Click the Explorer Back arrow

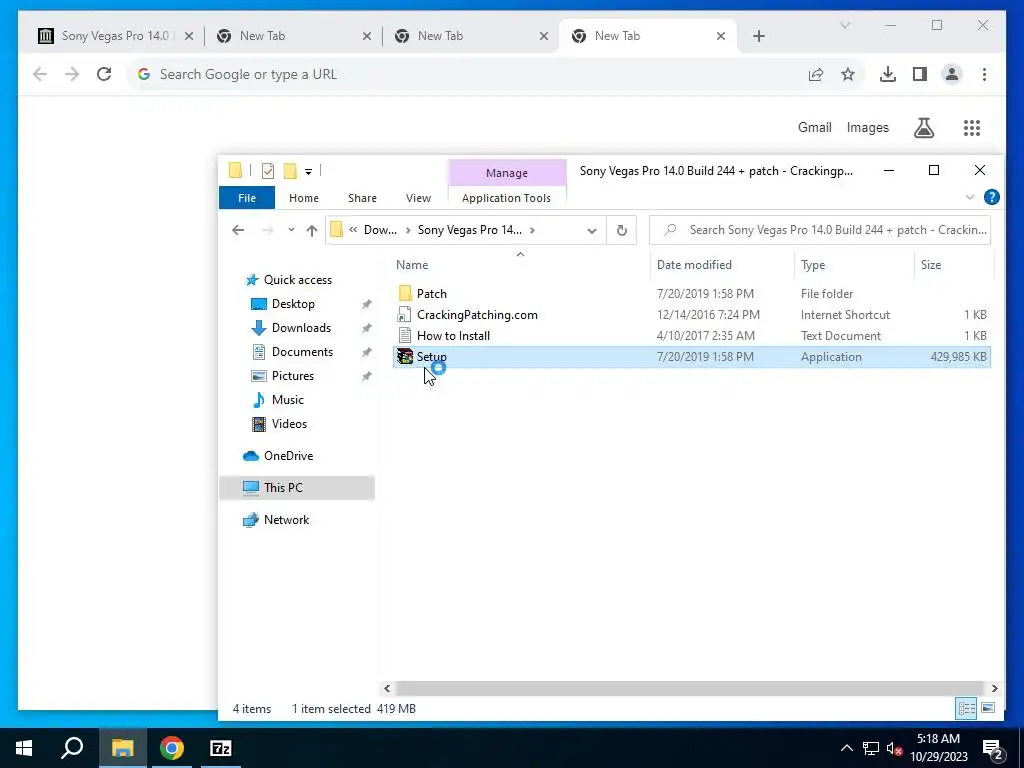point(238,230)
